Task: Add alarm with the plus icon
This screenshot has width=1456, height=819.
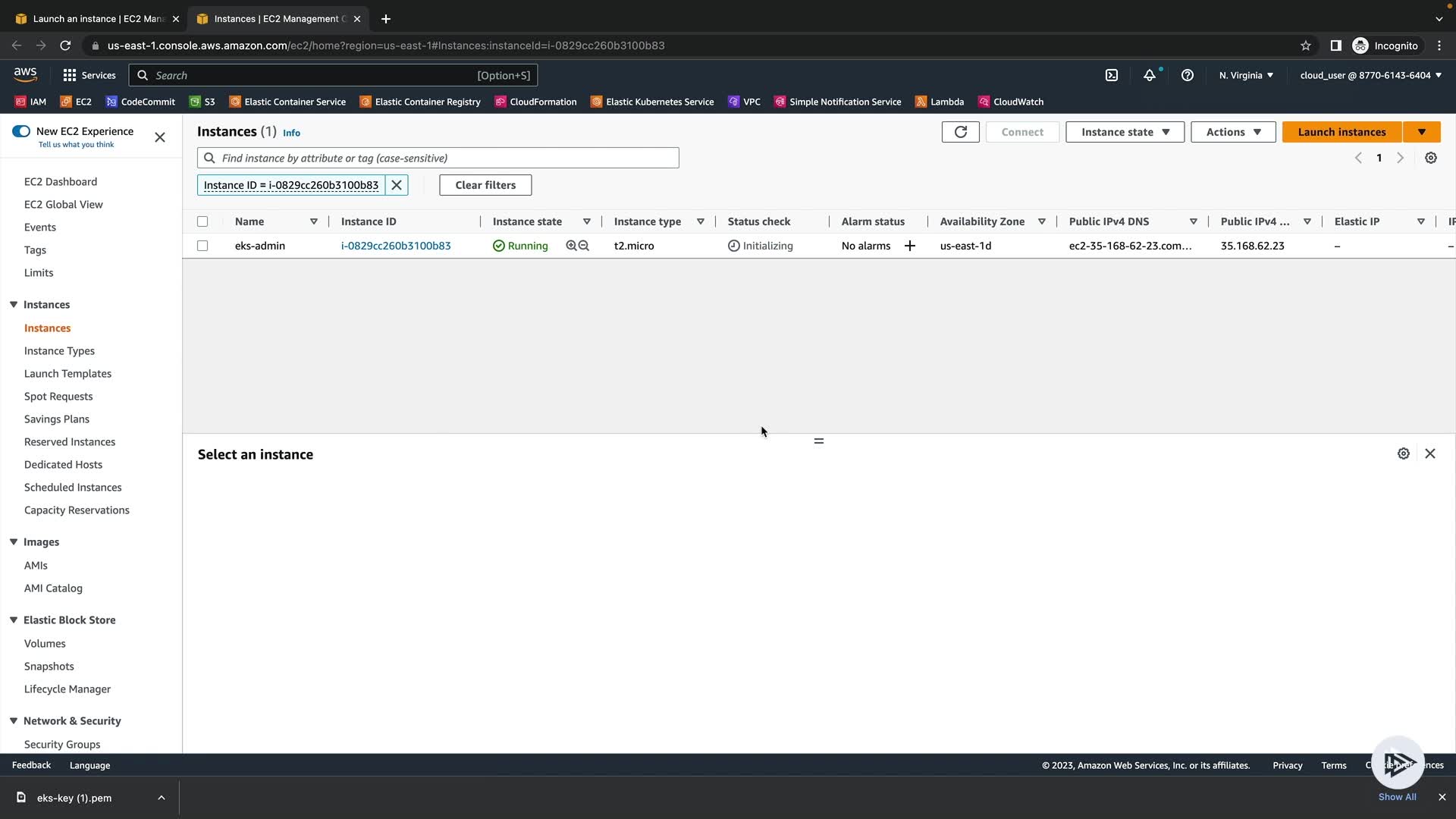Action: tap(909, 246)
